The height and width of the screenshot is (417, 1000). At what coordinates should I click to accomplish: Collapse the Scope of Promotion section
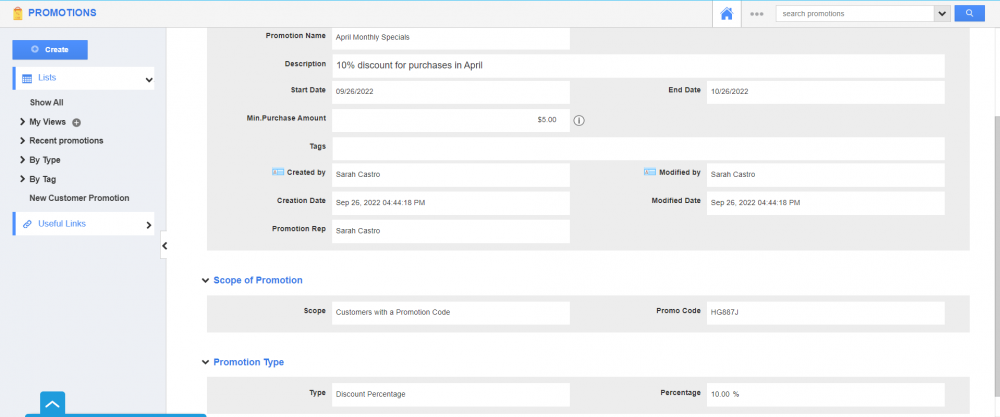[x=205, y=281]
